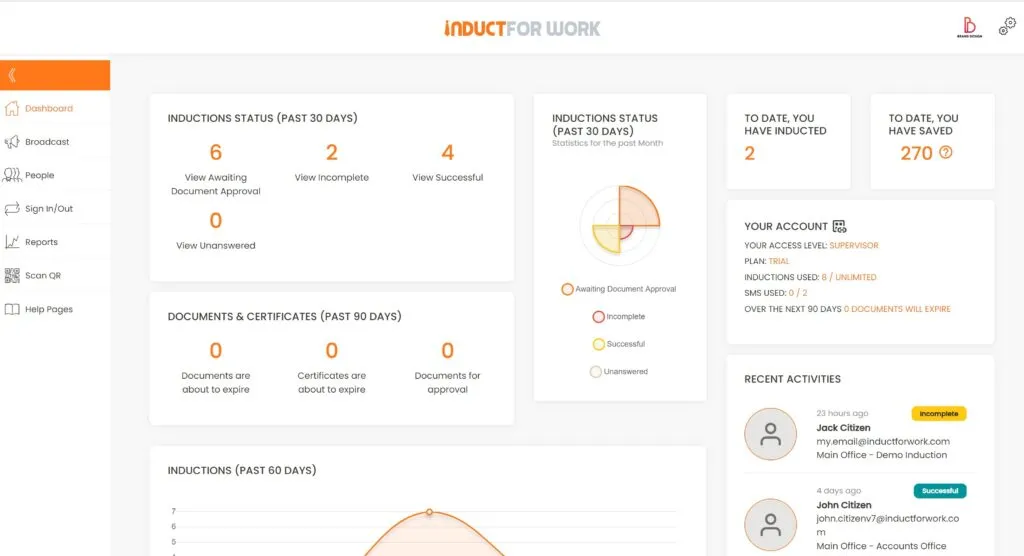Click the orange segment of the radial chart

point(637,207)
